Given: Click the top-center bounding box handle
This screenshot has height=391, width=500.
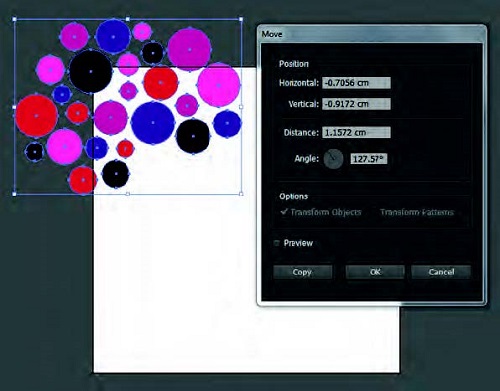Looking at the screenshot, I should point(128,19).
